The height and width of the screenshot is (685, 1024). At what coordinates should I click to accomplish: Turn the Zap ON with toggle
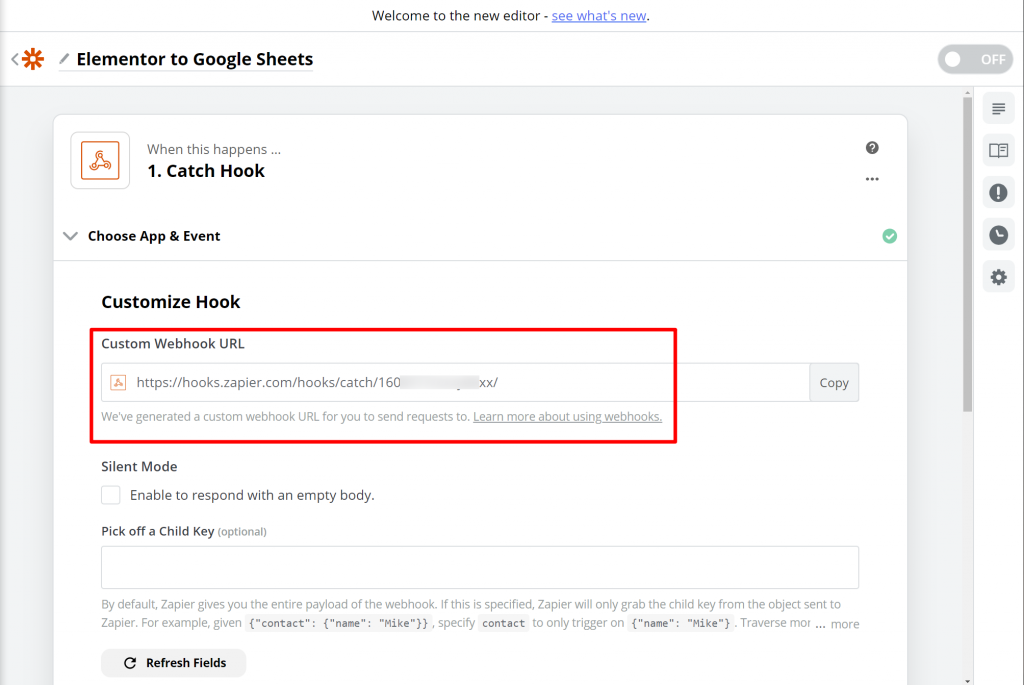click(x=974, y=60)
